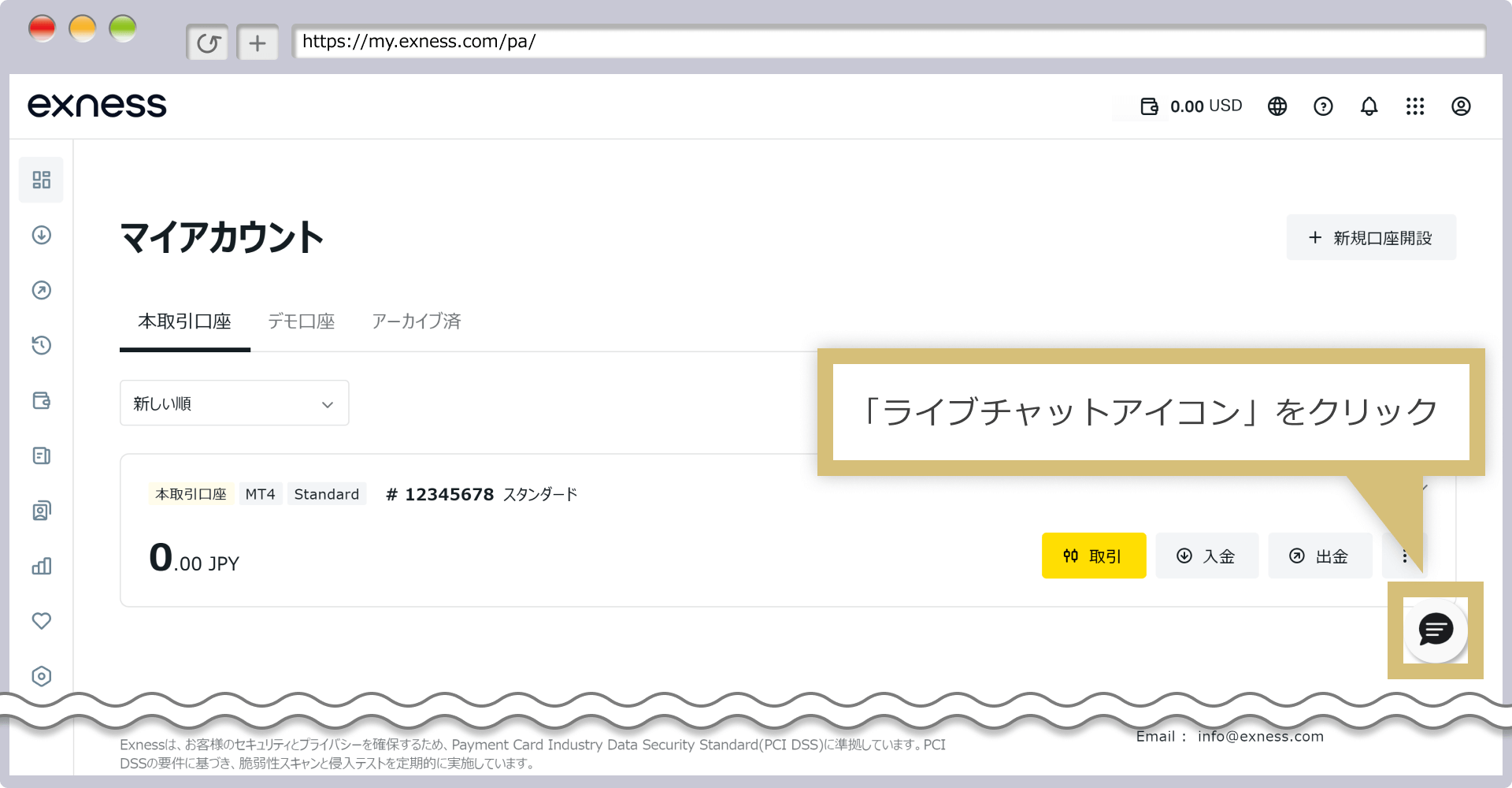Open the 新しい順 sort dropdown
The width and height of the screenshot is (1512, 788).
[x=235, y=403]
